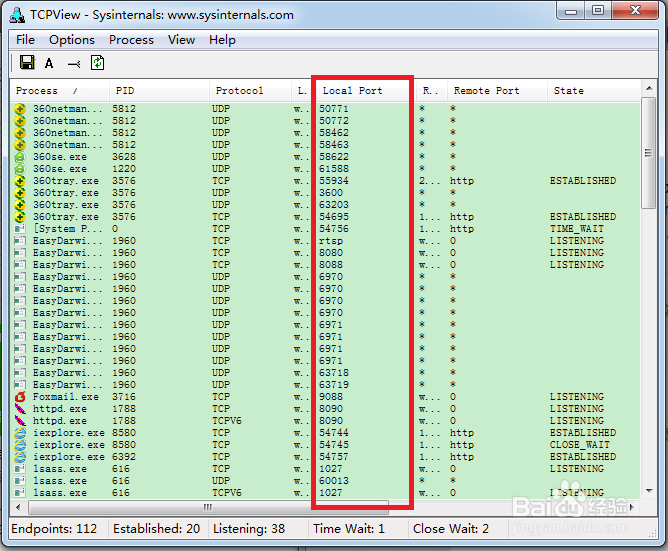Image resolution: width=668 pixels, height=551 pixels.
Task: Select local port 8080 cell
Action: tap(331, 253)
